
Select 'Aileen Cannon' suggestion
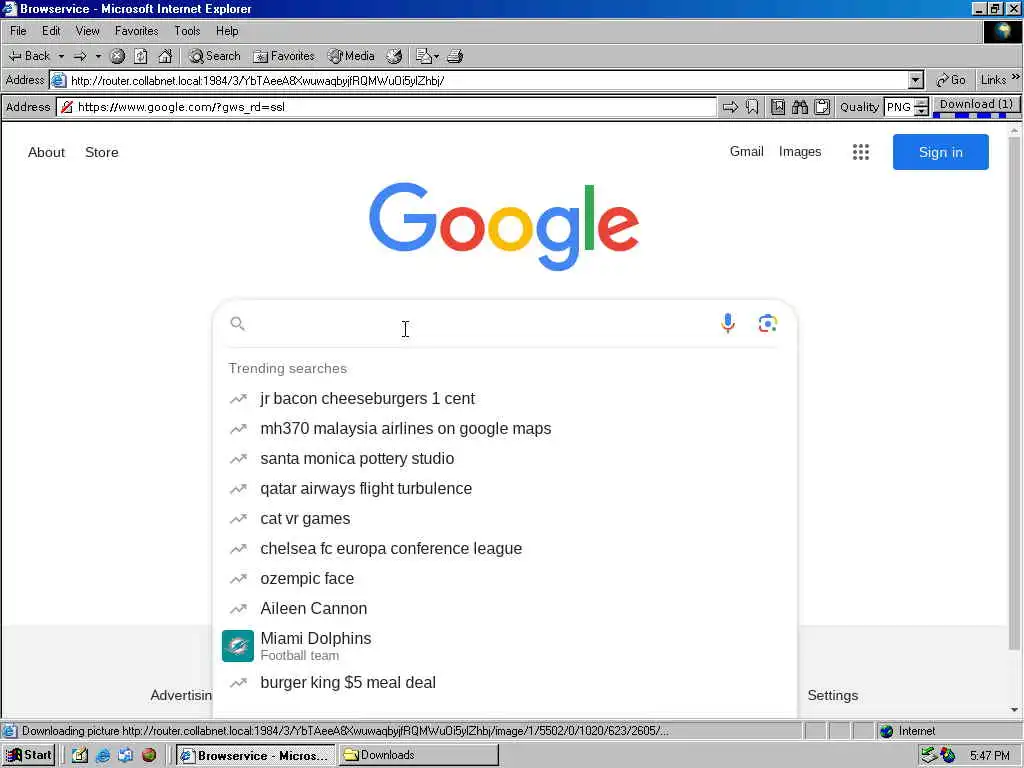point(505,609)
